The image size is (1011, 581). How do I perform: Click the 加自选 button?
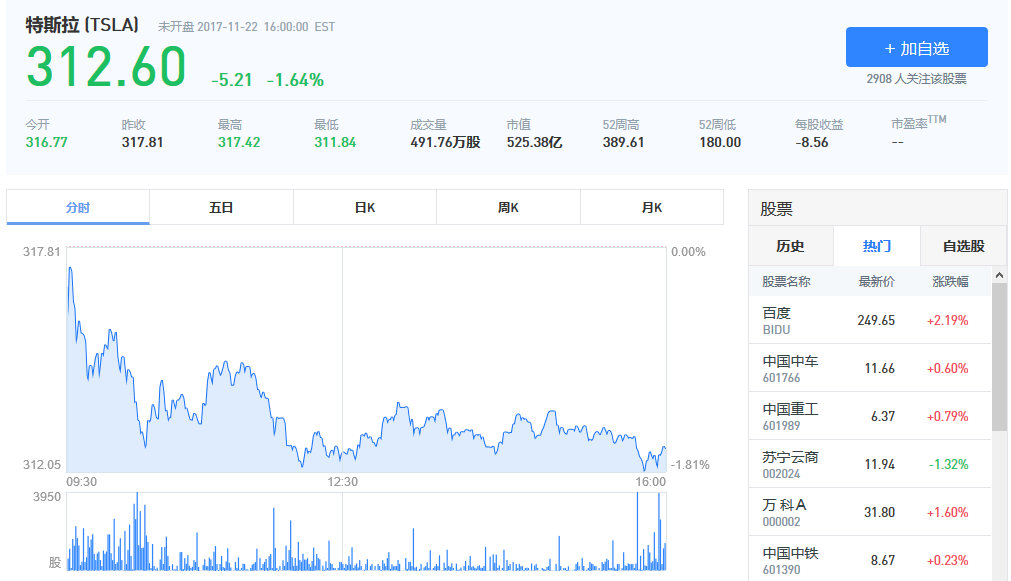pyautogui.click(x=916, y=47)
